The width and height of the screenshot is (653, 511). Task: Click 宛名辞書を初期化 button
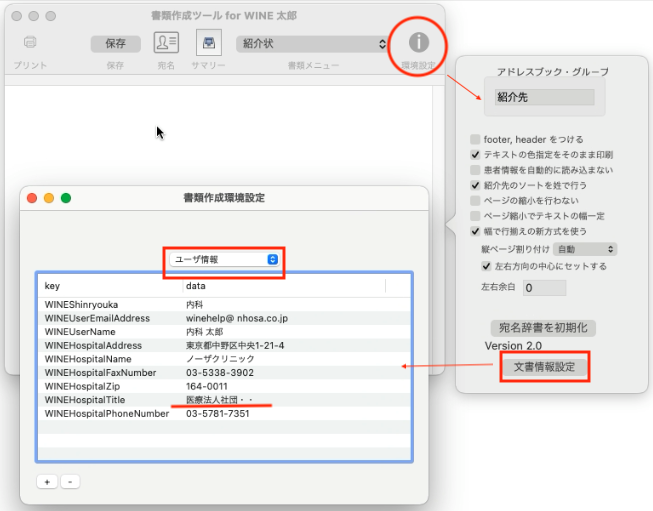tap(545, 327)
